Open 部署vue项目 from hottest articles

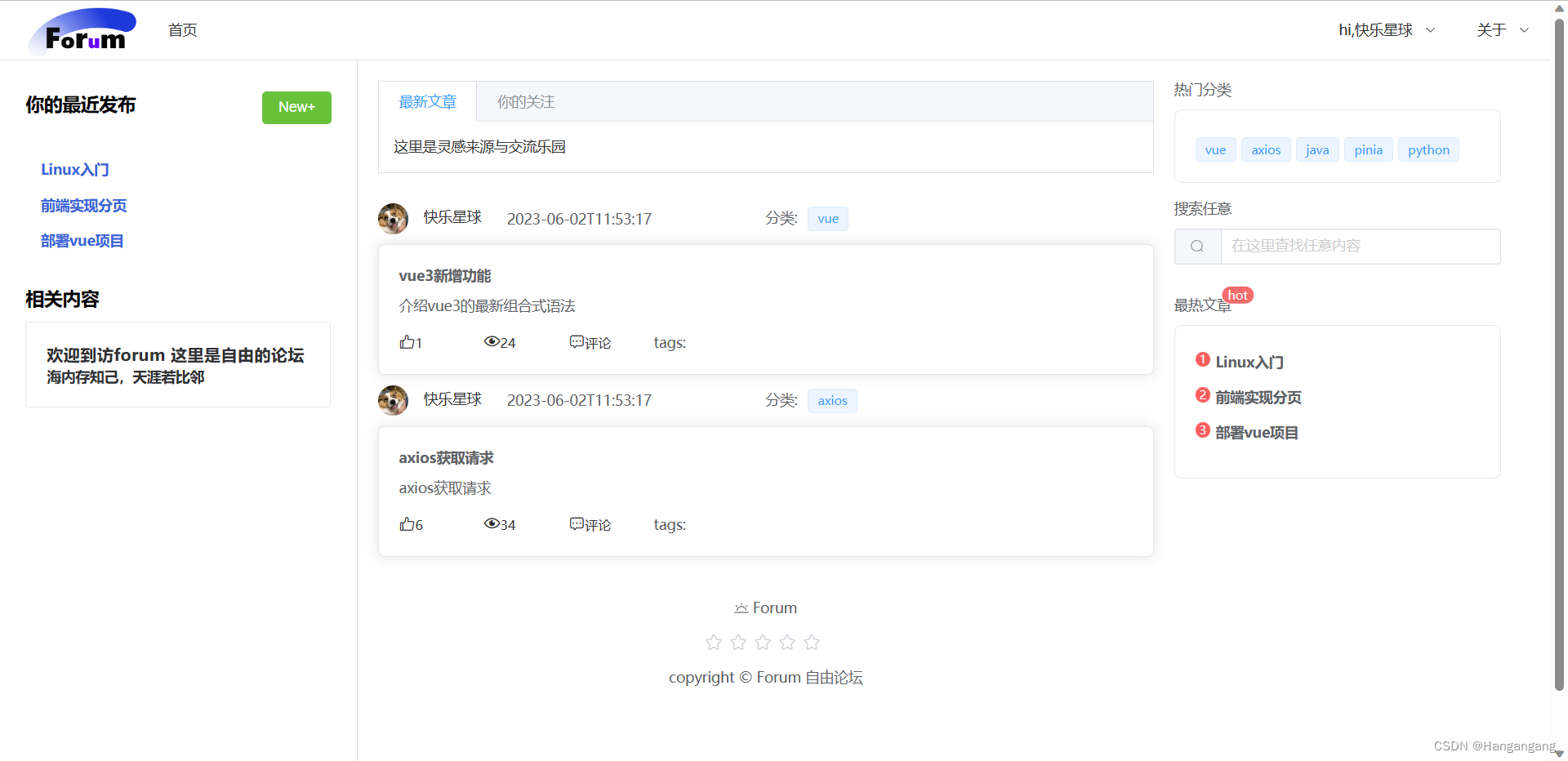pyautogui.click(x=1255, y=432)
